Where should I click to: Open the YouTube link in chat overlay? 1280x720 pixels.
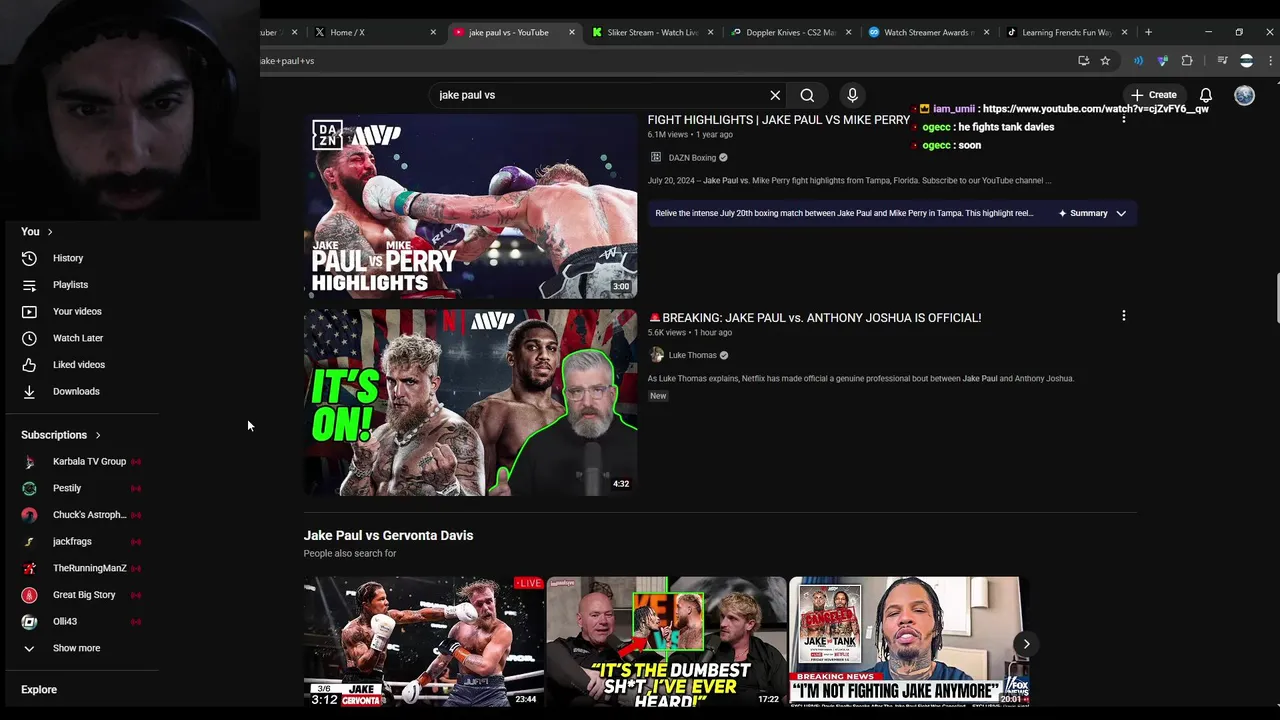pyautogui.click(x=1096, y=109)
